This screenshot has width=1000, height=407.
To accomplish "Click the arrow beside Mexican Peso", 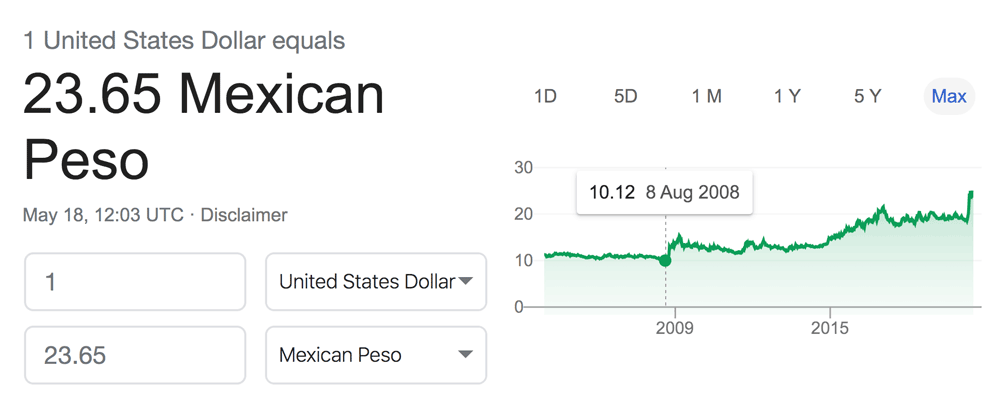I will coord(466,354).
